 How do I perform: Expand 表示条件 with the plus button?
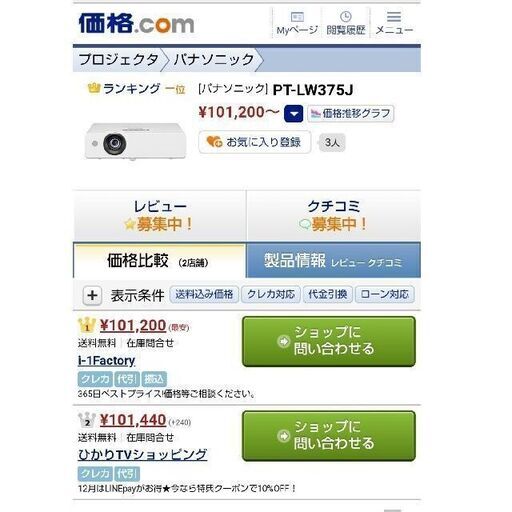pyautogui.click(x=92, y=295)
